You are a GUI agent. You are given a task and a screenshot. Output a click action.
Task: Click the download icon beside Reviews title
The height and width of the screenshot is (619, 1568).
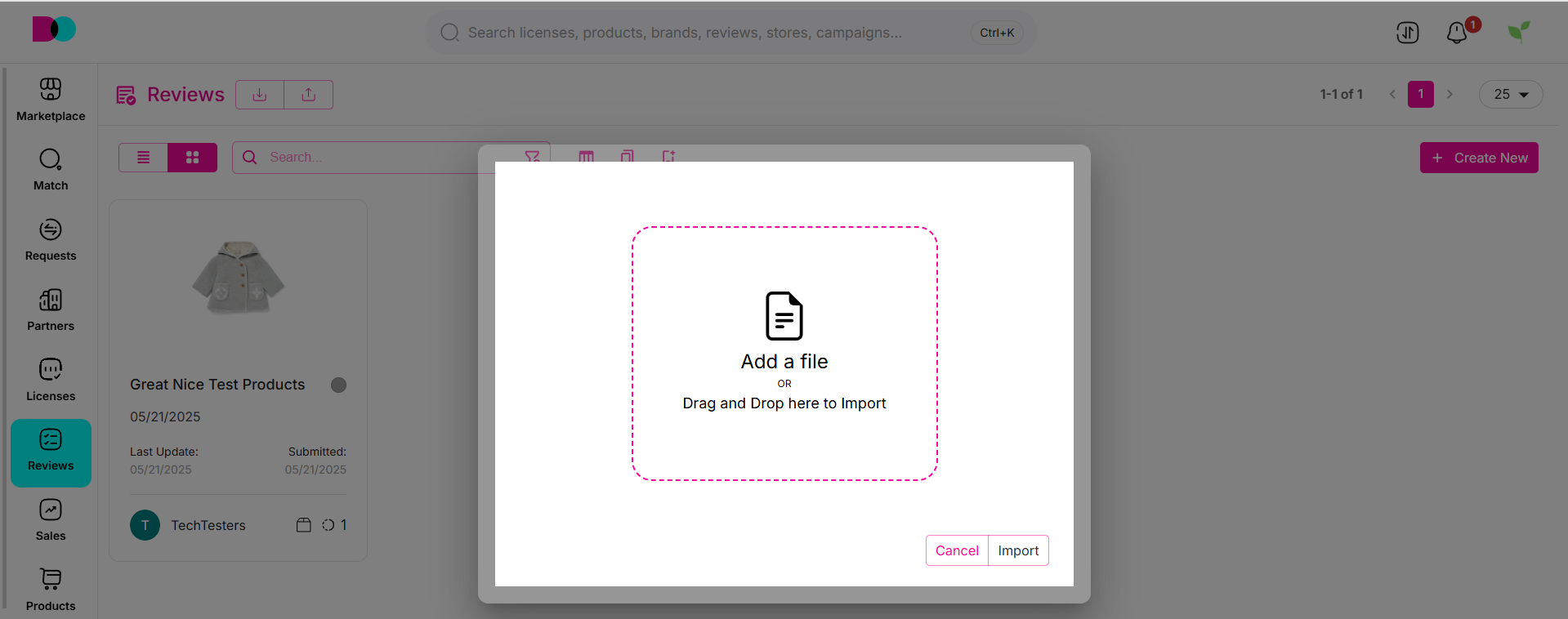260,95
